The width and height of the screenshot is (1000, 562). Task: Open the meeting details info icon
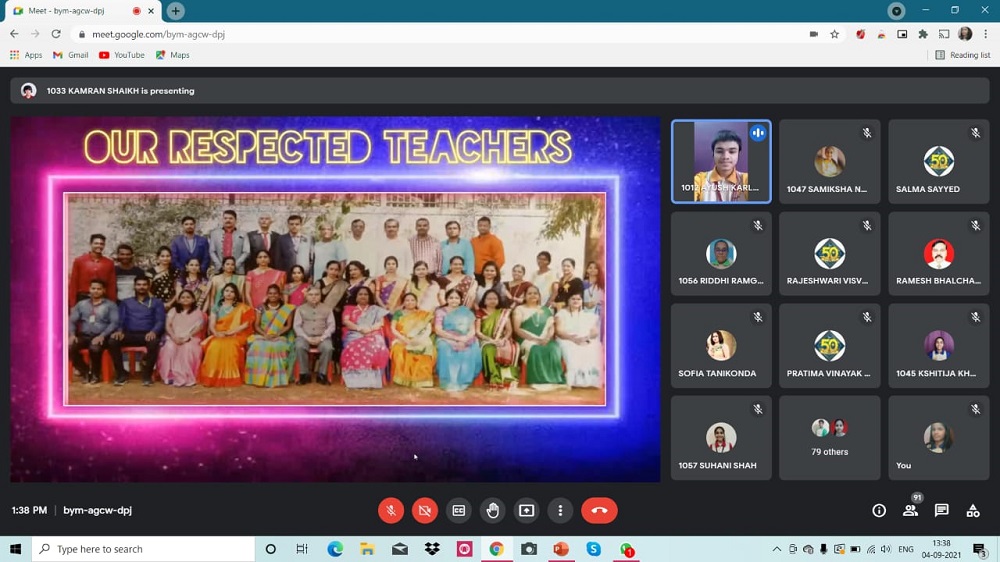pos(879,510)
